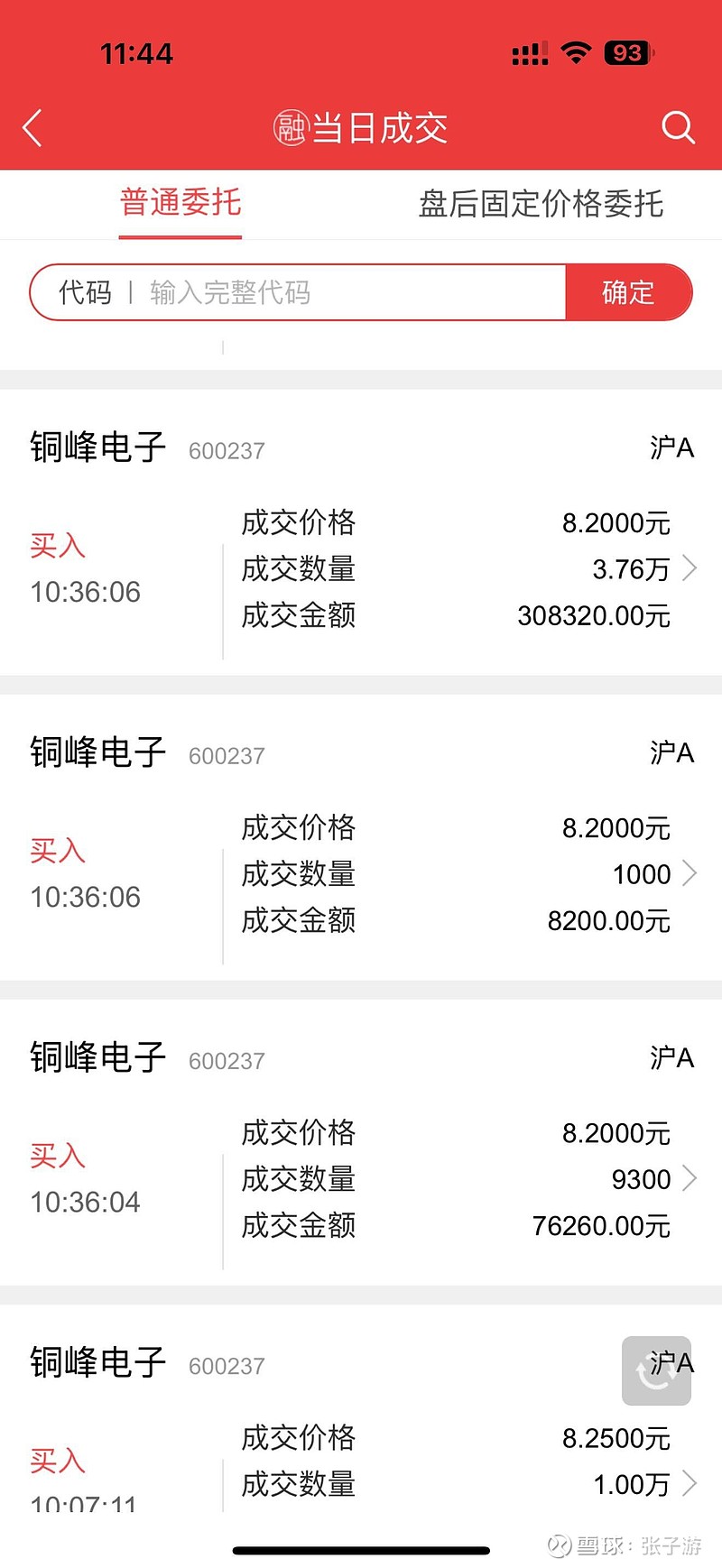Viewport: 722px width, 1568px height.
Task: Tap the floating refresh icon
Action: tap(656, 1370)
